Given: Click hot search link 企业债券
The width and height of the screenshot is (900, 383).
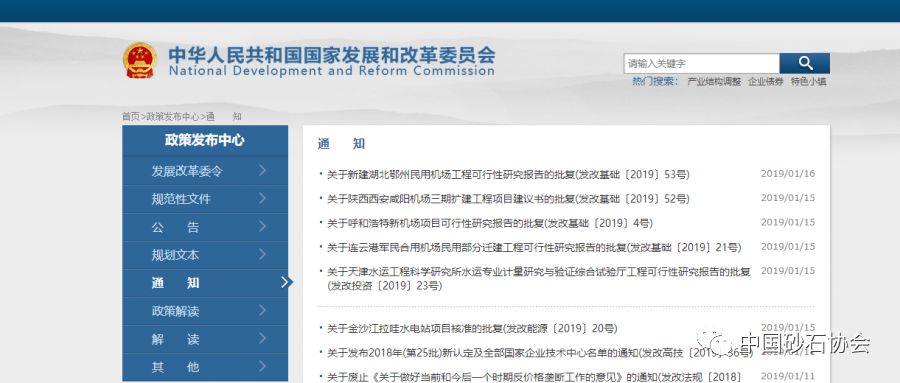Looking at the screenshot, I should [x=766, y=82].
